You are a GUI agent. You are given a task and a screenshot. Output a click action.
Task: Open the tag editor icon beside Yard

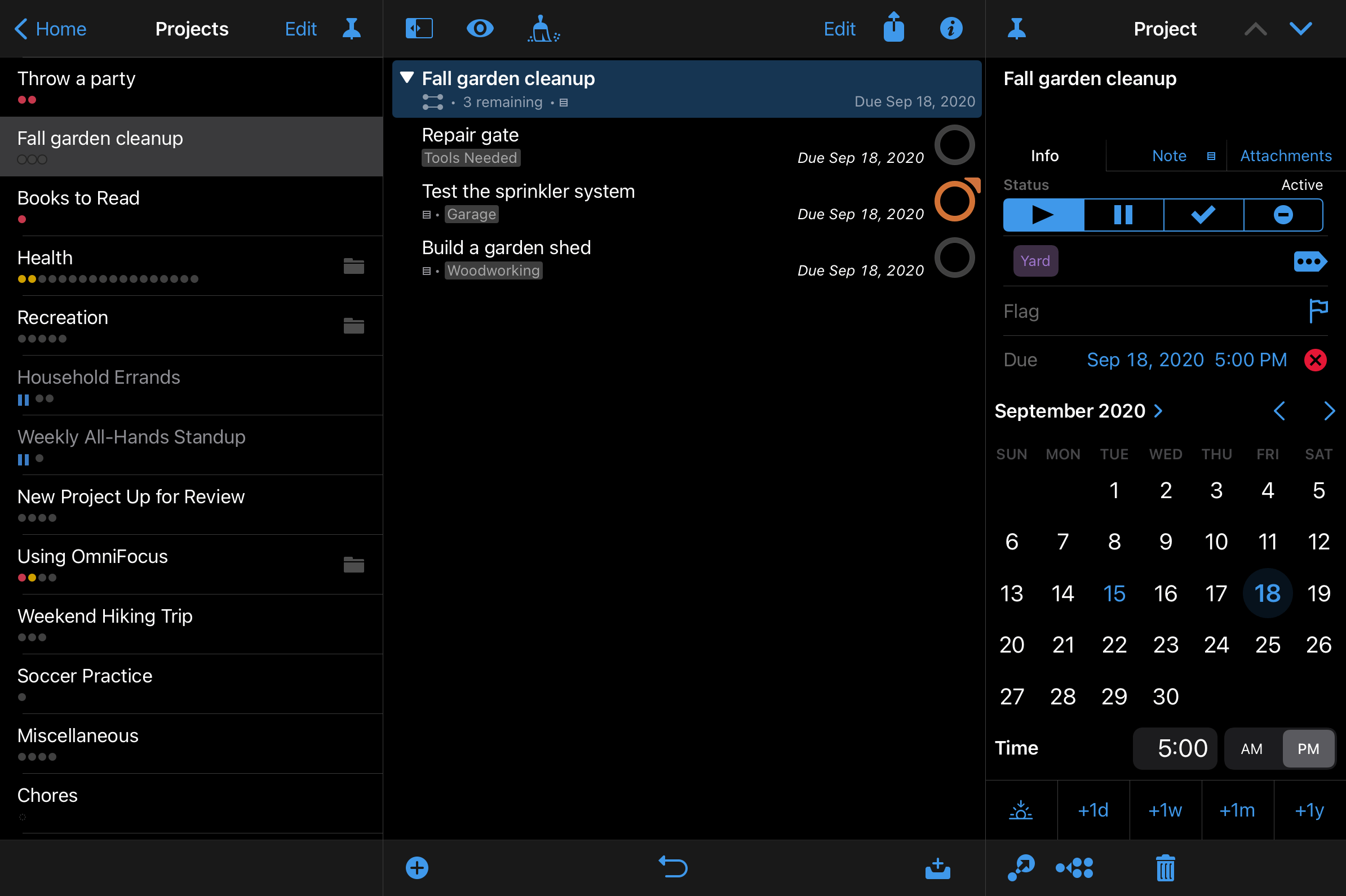coord(1309,261)
